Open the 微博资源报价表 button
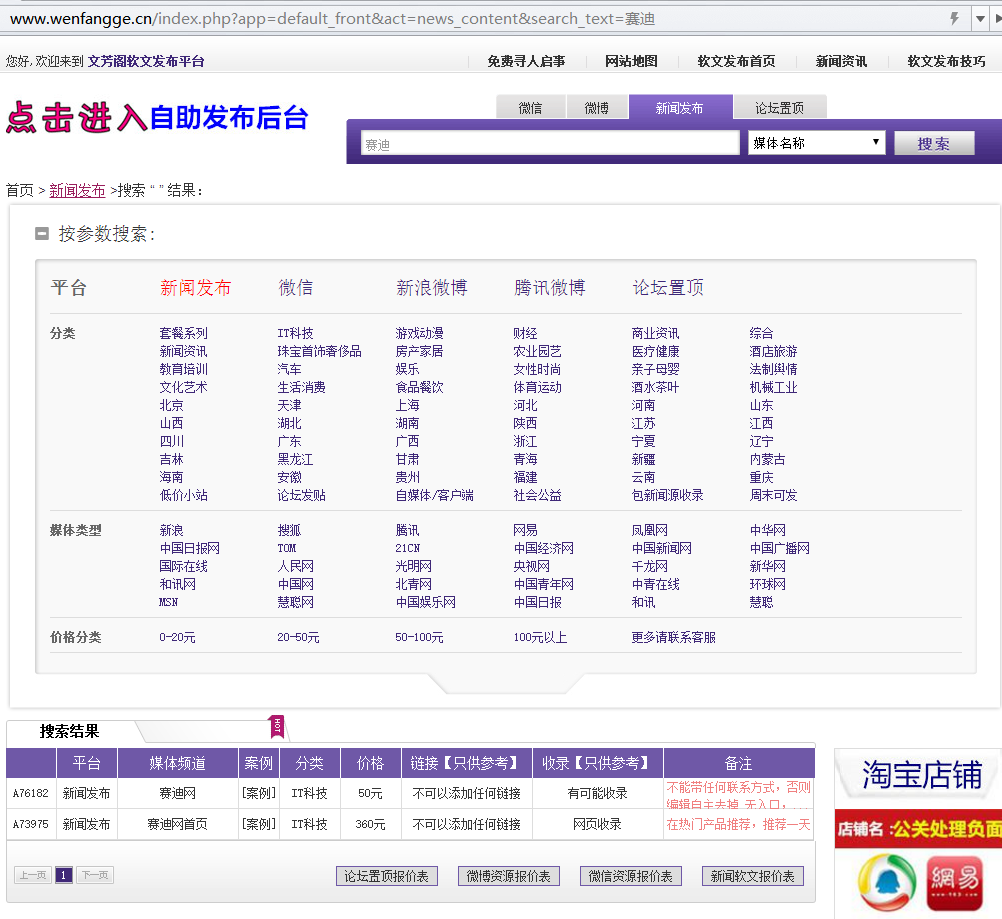The image size is (1002, 919). [509, 876]
